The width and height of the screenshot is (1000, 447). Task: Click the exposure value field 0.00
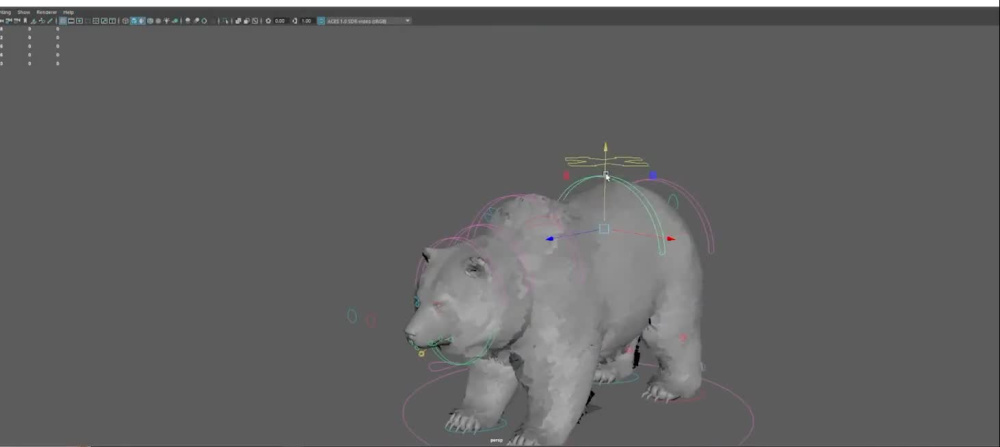[x=280, y=20]
